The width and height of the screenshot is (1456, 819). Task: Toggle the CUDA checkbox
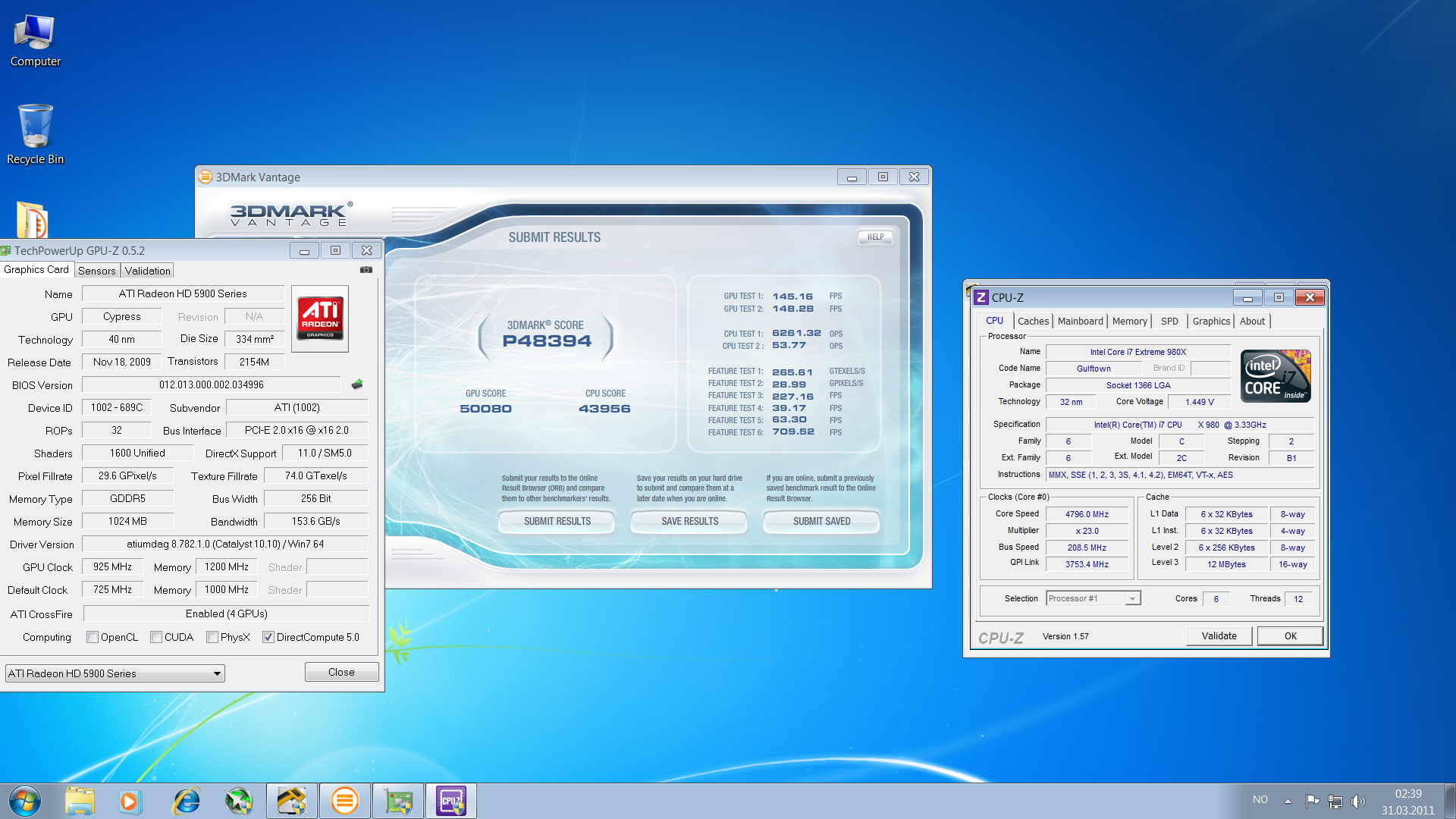tap(156, 637)
